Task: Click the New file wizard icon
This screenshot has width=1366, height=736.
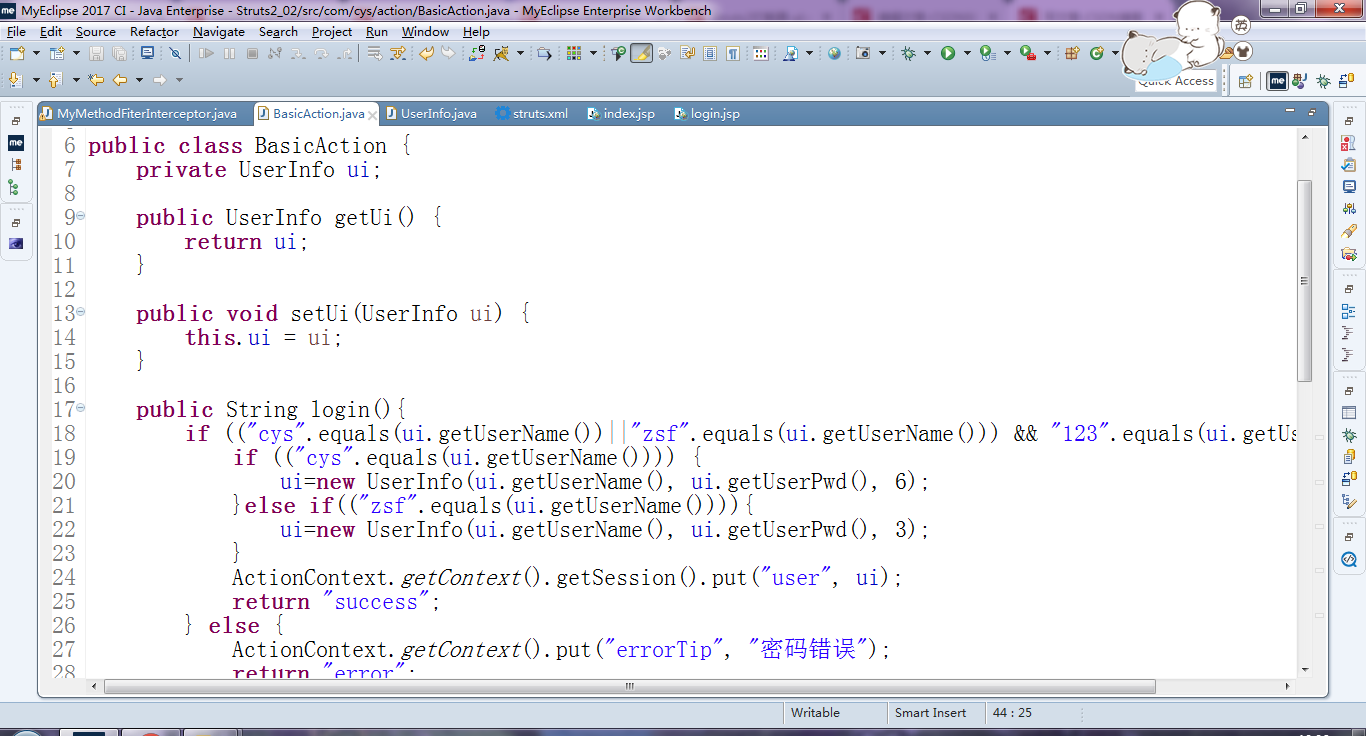Action: 17,53
